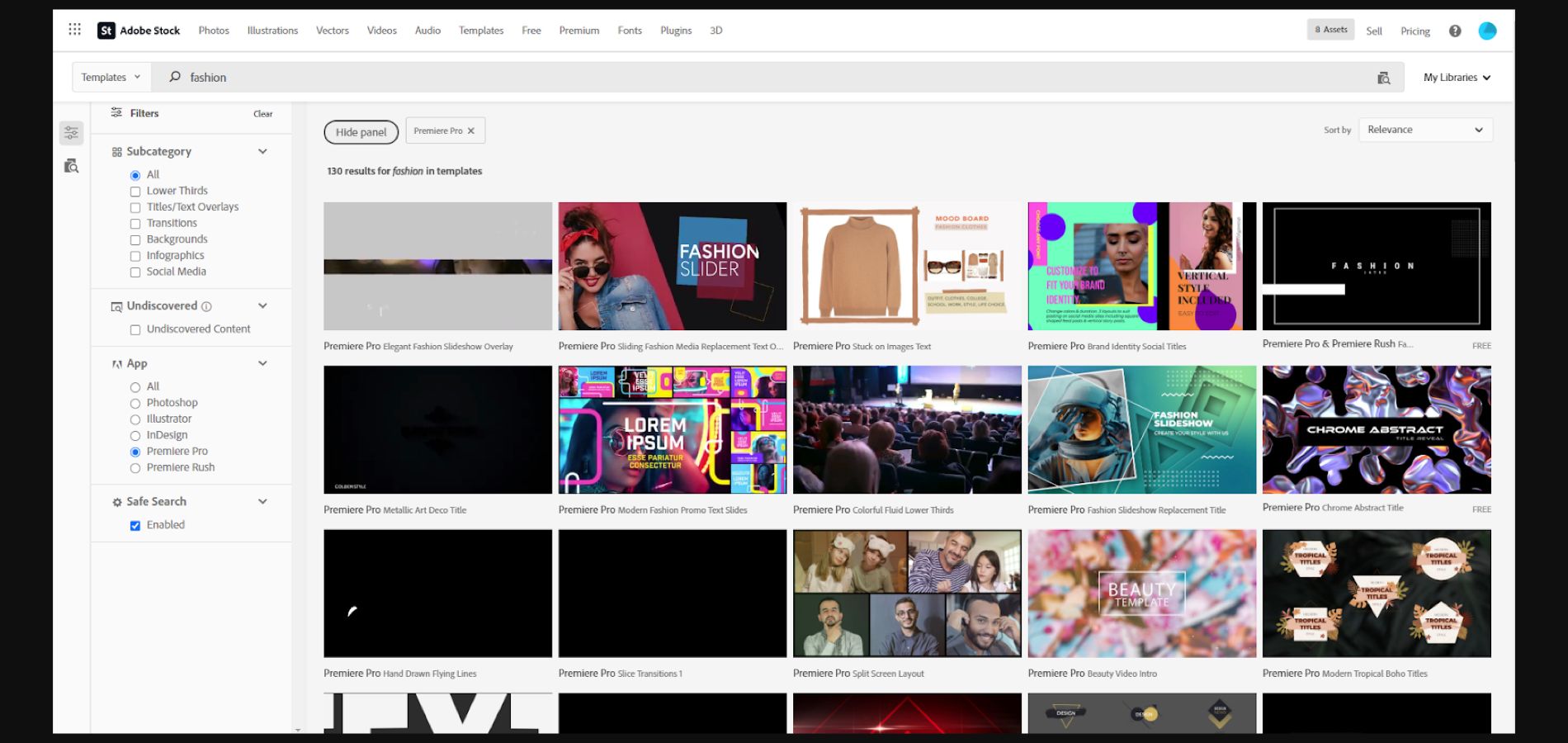This screenshot has height=743, width=1568.
Task: Collapse the Subcategory filter section
Action: pyautogui.click(x=262, y=151)
